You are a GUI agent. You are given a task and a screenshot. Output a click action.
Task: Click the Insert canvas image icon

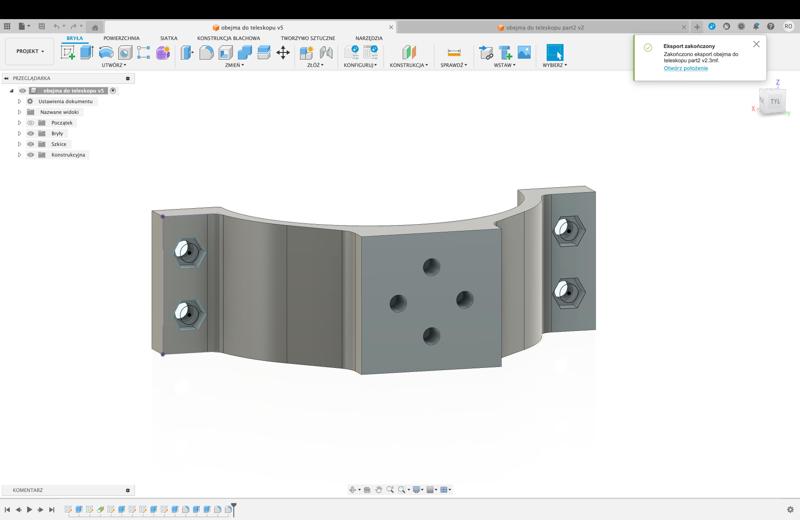coord(524,52)
